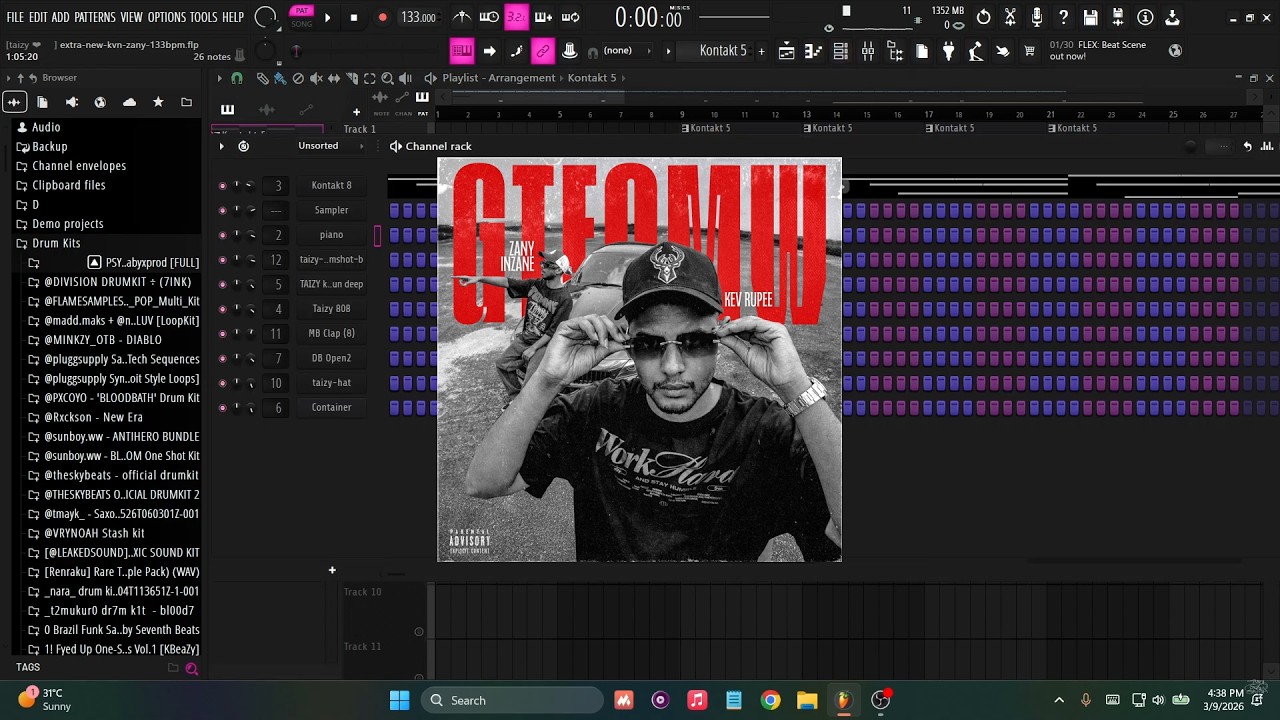The width and height of the screenshot is (1280, 720).
Task: Switch to SONG mode
Action: point(302,23)
